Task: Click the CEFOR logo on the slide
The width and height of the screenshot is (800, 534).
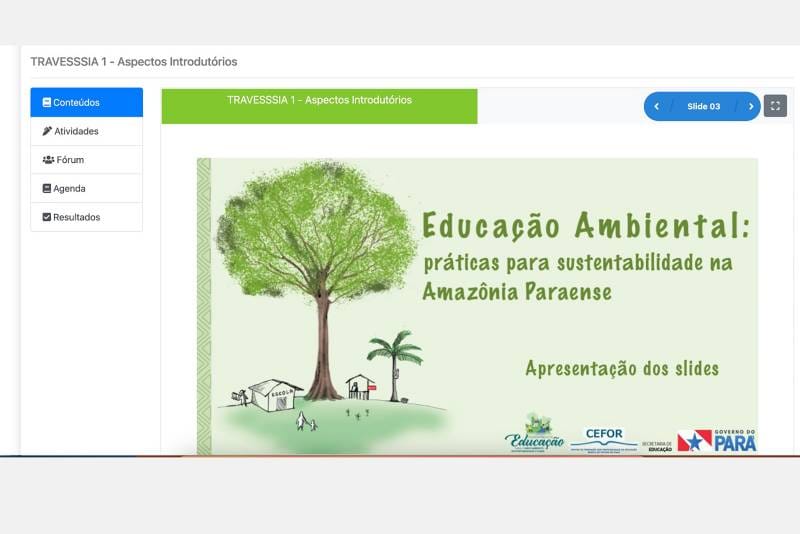Action: coord(604,439)
